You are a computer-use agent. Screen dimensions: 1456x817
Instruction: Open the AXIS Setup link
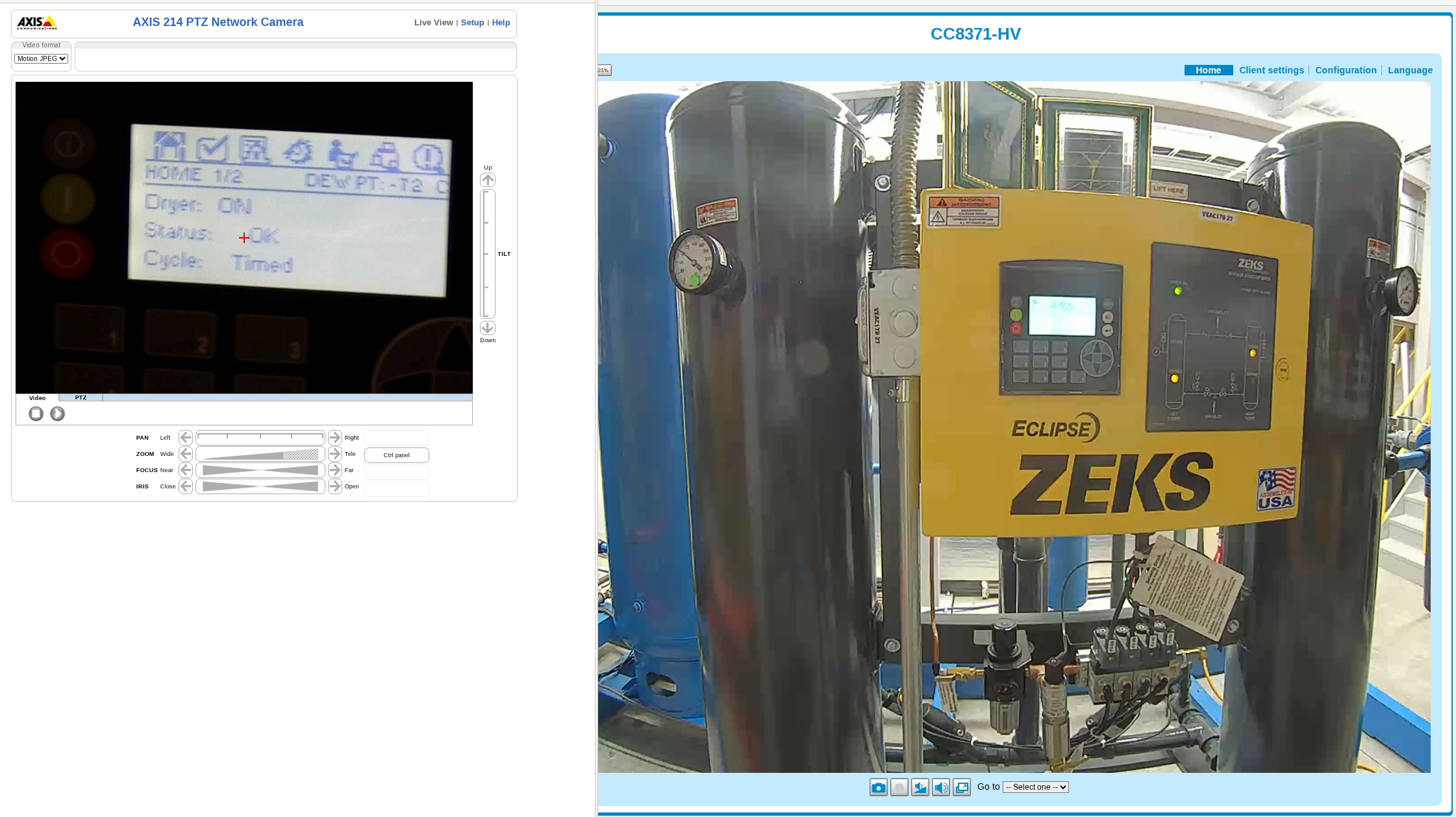point(472,23)
